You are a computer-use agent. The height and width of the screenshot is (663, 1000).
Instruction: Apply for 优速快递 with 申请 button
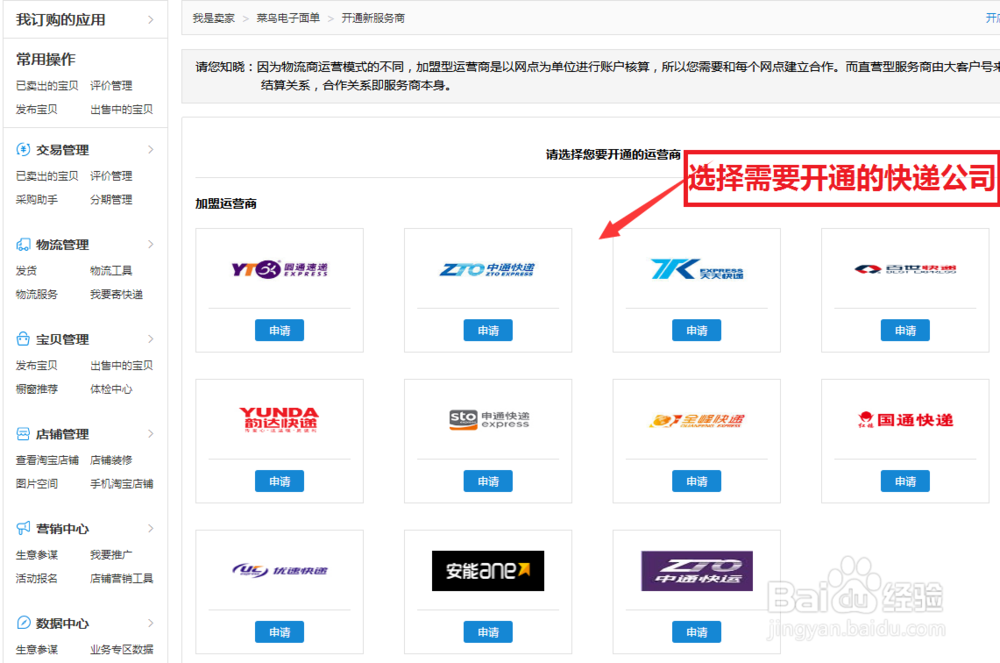click(279, 632)
